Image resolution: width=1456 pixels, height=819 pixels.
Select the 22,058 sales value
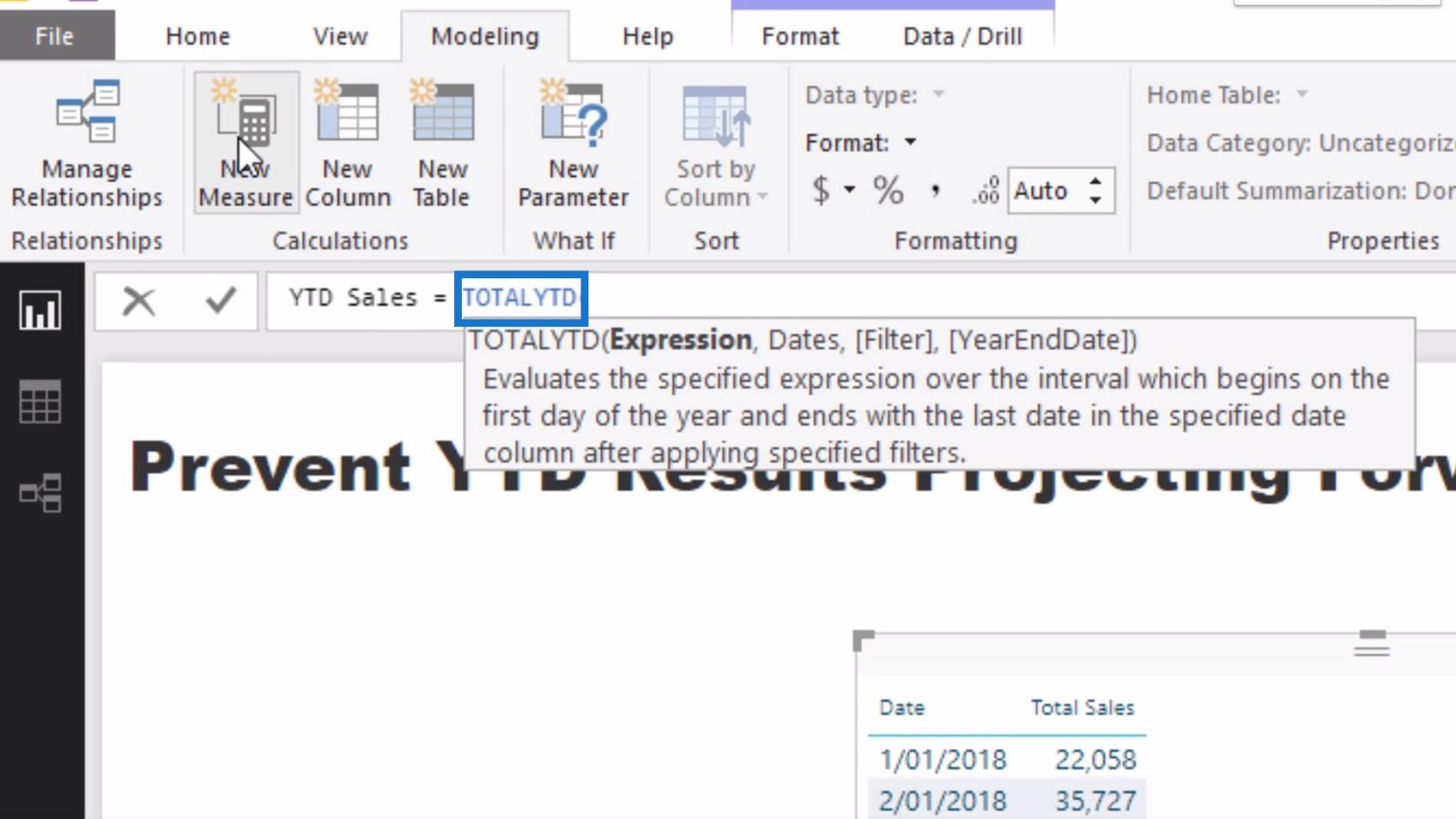tap(1095, 760)
